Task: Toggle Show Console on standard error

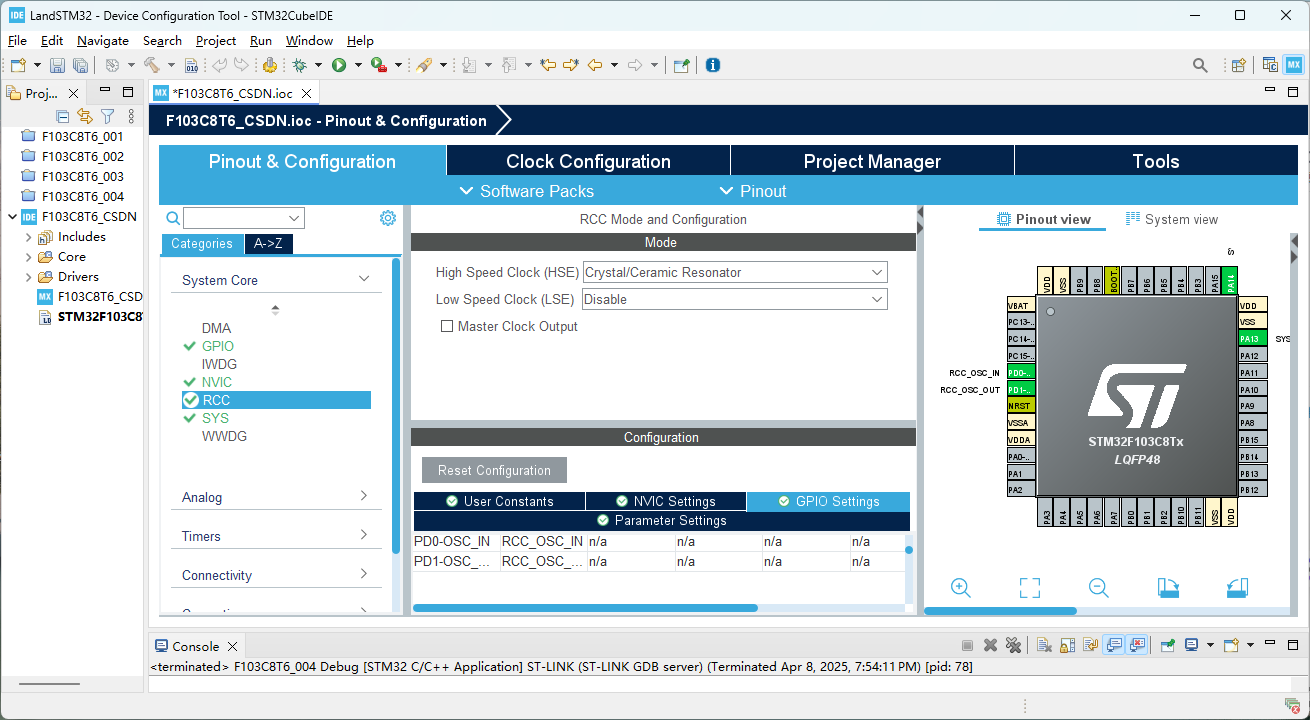Action: (x=1137, y=646)
